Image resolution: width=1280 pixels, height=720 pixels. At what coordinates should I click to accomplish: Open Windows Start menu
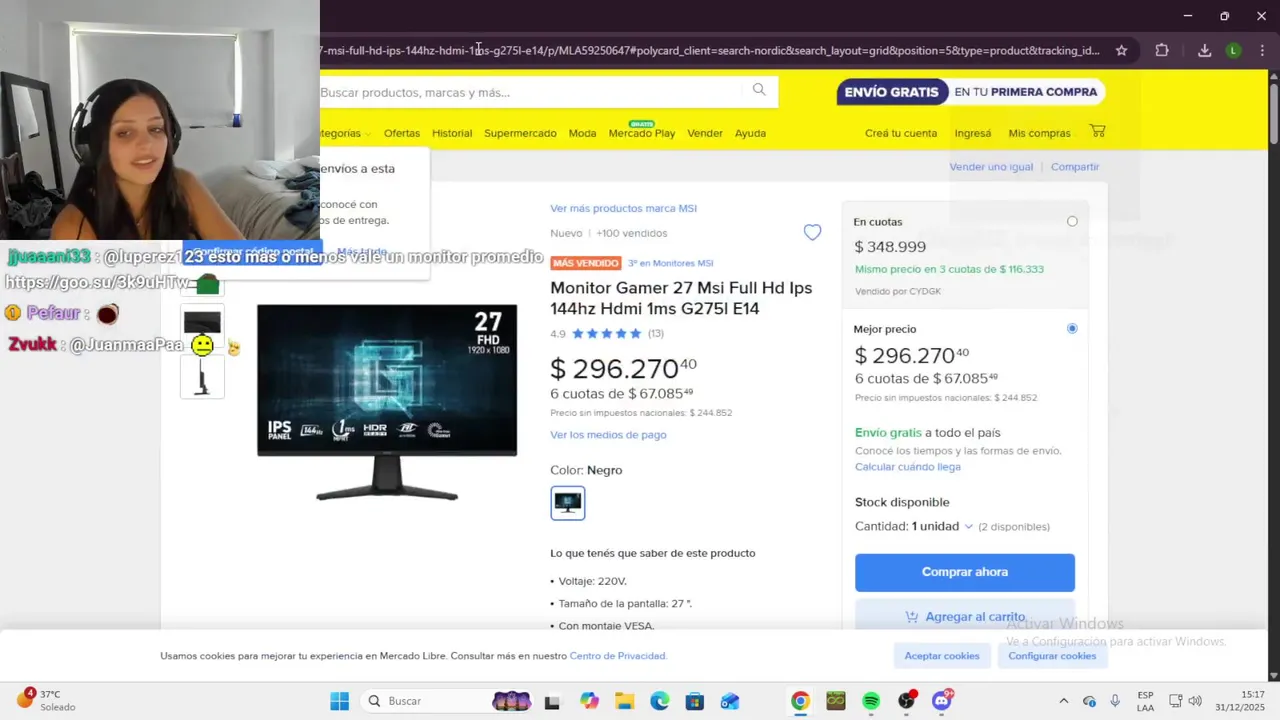point(339,701)
